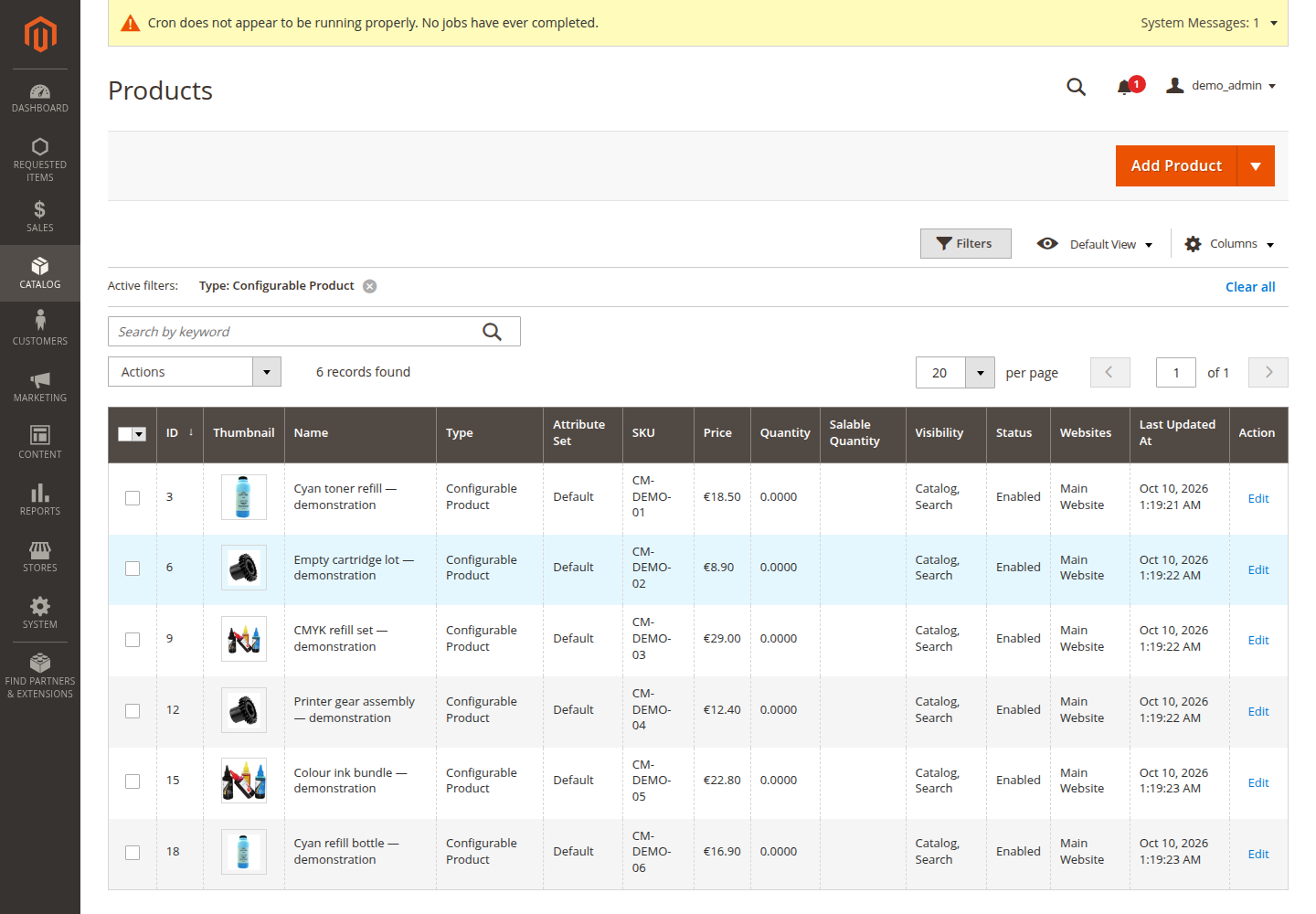This screenshot has width=1316, height=914.
Task: Expand the Add Product type arrow
Action: (x=1256, y=166)
